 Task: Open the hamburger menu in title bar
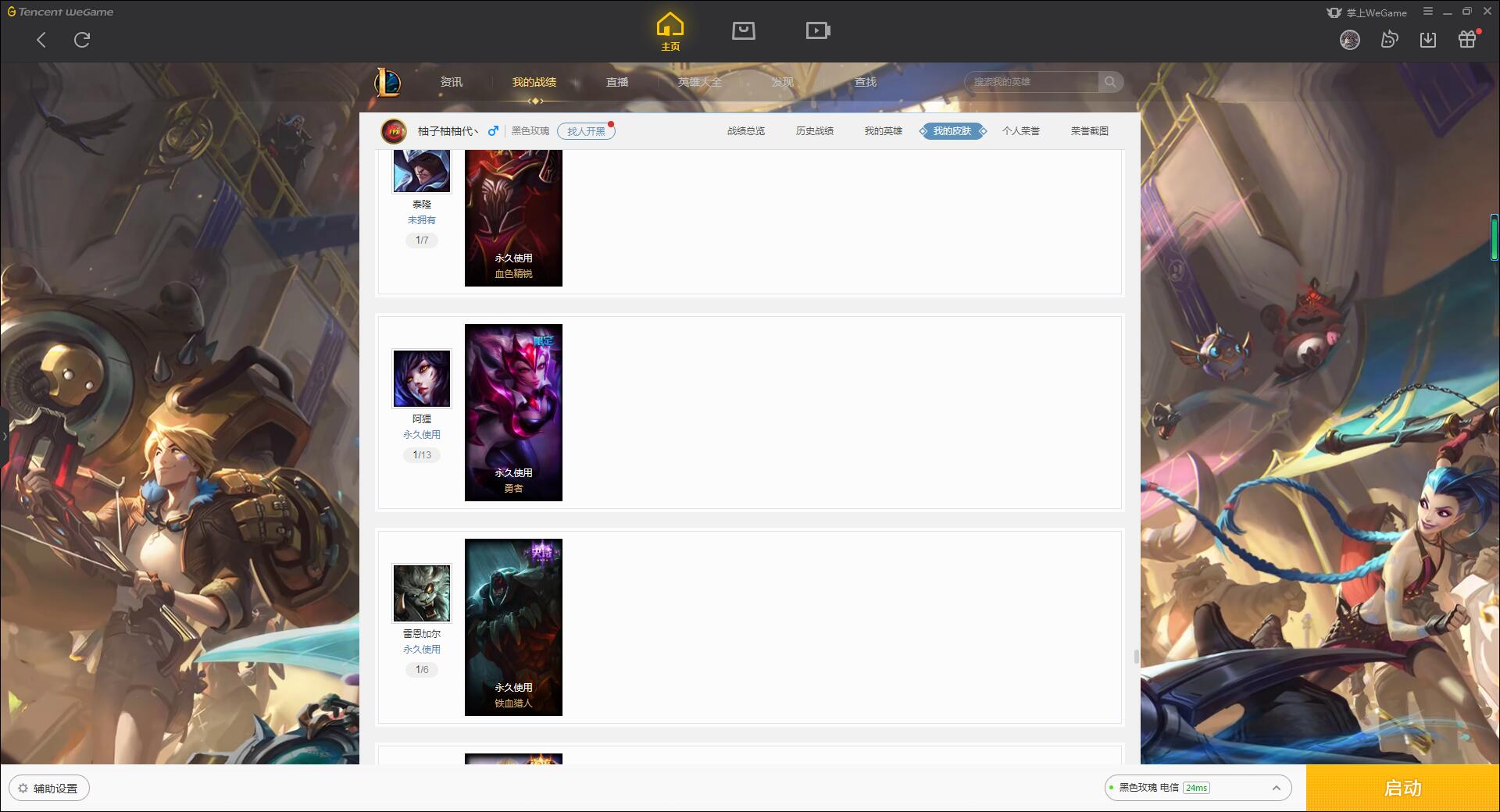[1428, 12]
